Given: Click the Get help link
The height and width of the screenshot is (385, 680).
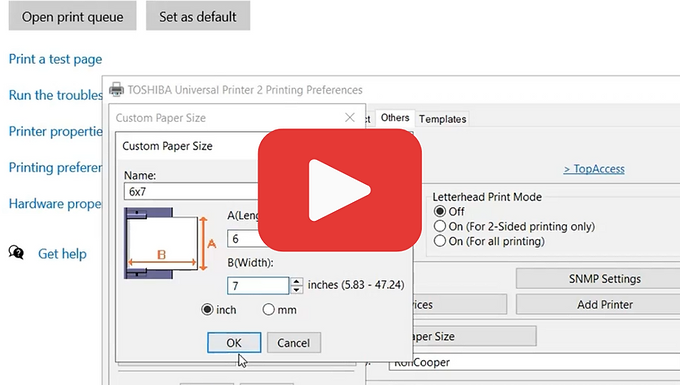Looking at the screenshot, I should tap(62, 254).
